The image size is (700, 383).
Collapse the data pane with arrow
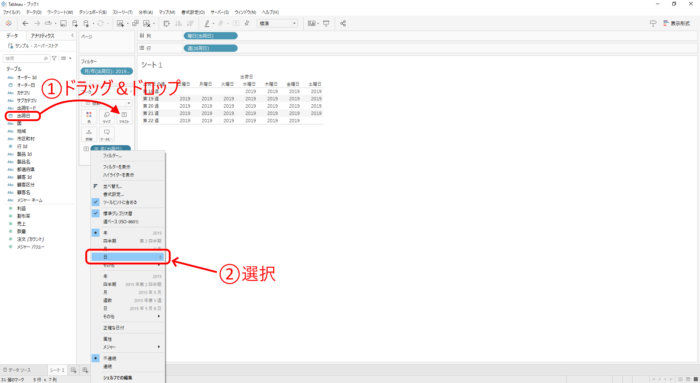(x=72, y=35)
